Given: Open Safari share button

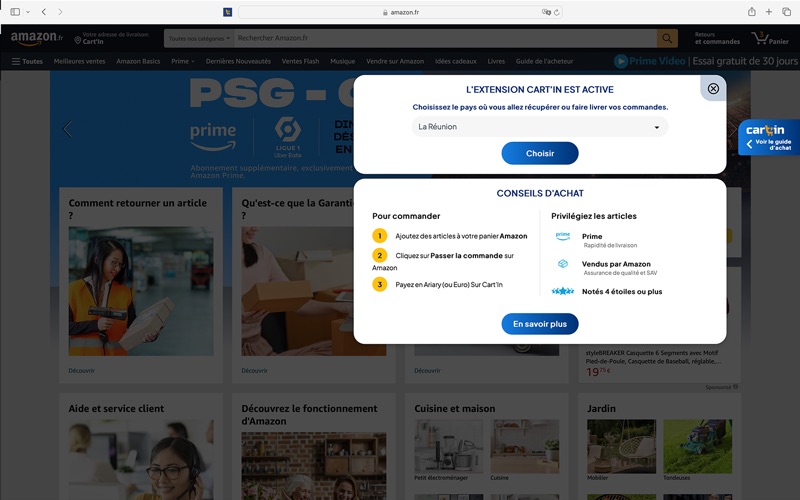Looking at the screenshot, I should (x=752, y=12).
